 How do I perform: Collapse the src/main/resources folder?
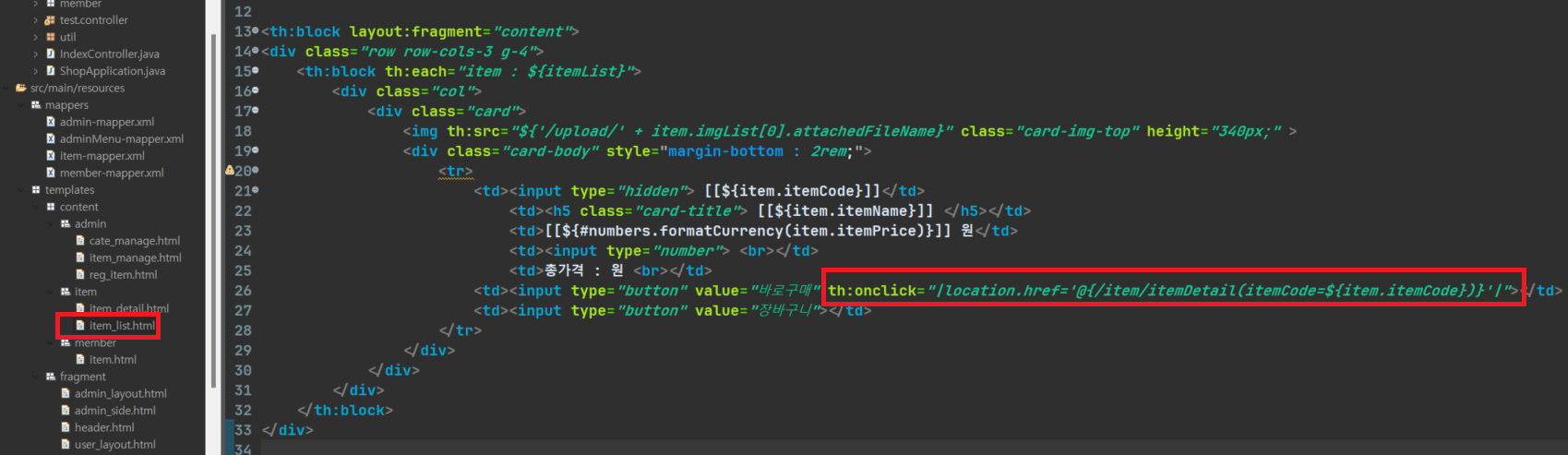coord(7,88)
